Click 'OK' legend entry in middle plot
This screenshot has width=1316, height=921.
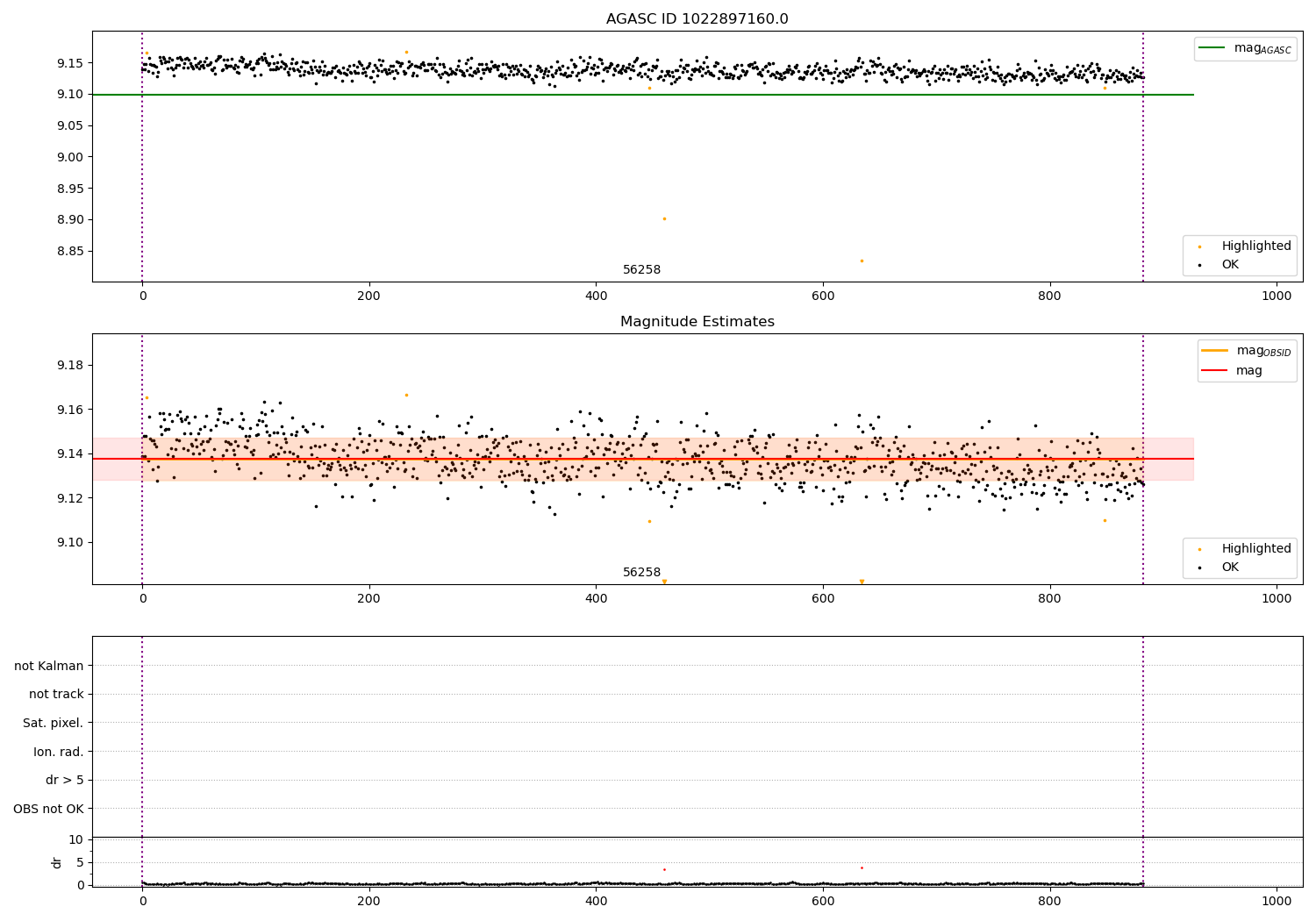(1219, 568)
